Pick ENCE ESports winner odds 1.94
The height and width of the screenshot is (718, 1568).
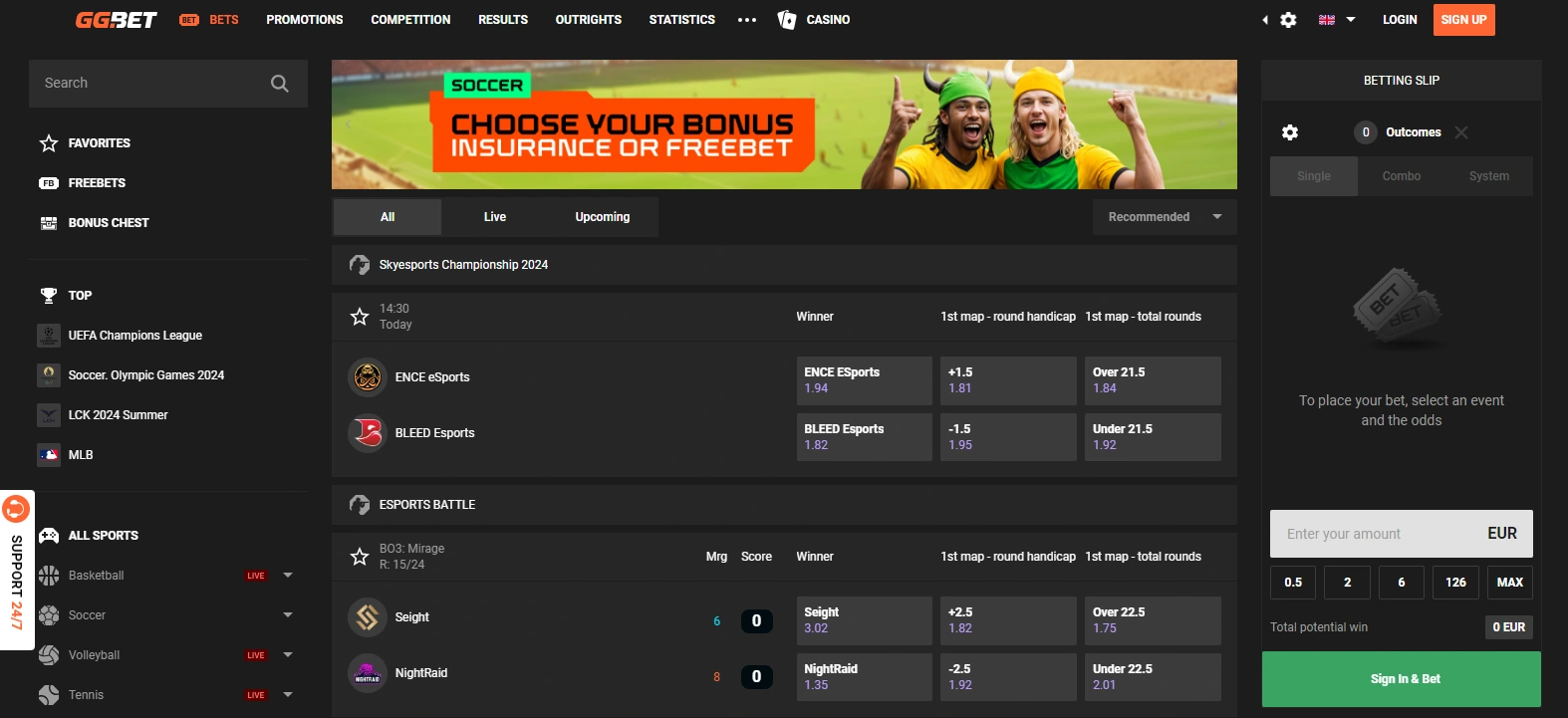pyautogui.click(x=865, y=380)
